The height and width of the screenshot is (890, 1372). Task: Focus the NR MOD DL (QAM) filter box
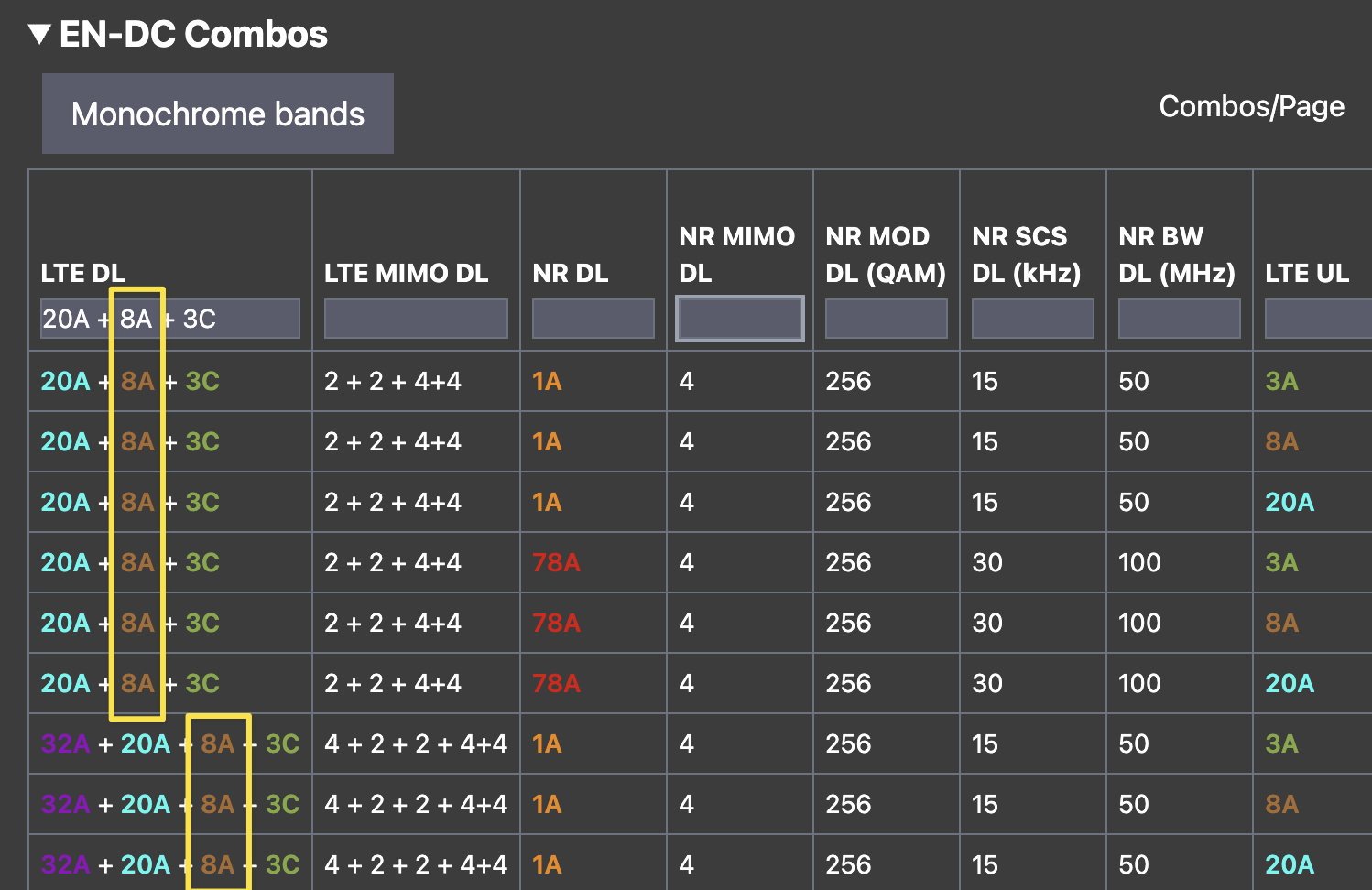[886, 319]
